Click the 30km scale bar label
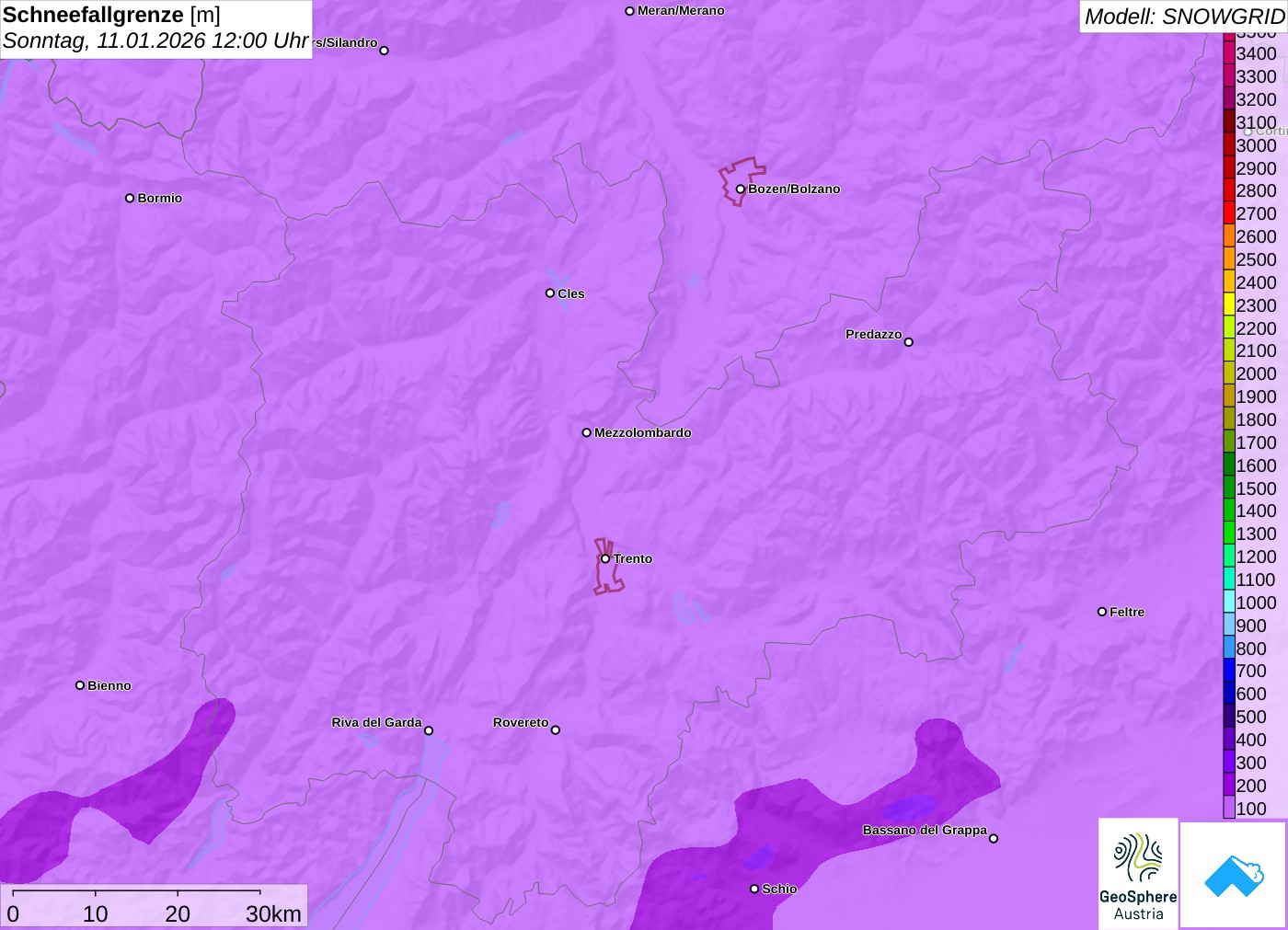This screenshot has width=1288, height=930. 274,913
